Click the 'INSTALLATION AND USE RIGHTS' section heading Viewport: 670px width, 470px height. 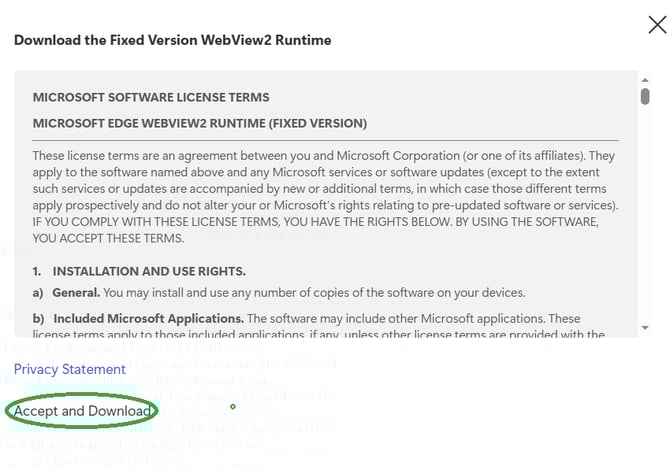click(149, 271)
